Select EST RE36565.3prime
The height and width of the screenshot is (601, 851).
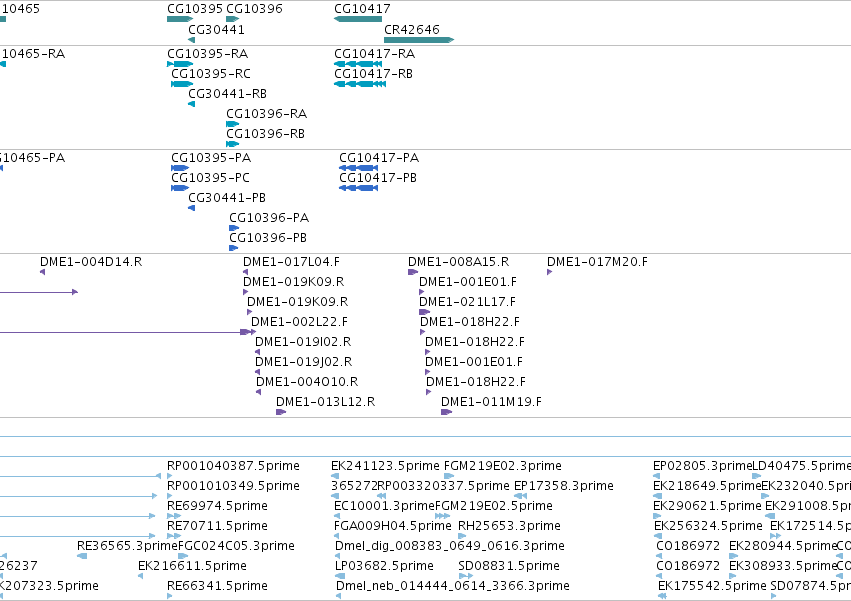pos(128,546)
